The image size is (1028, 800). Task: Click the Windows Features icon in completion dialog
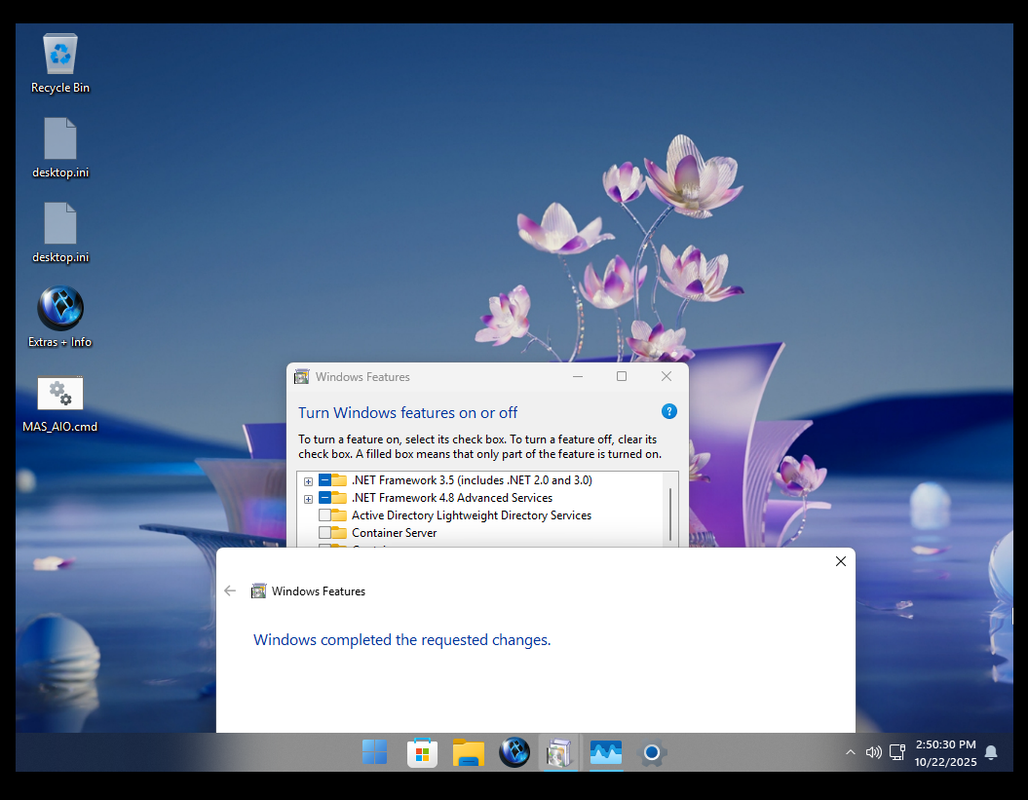click(258, 591)
